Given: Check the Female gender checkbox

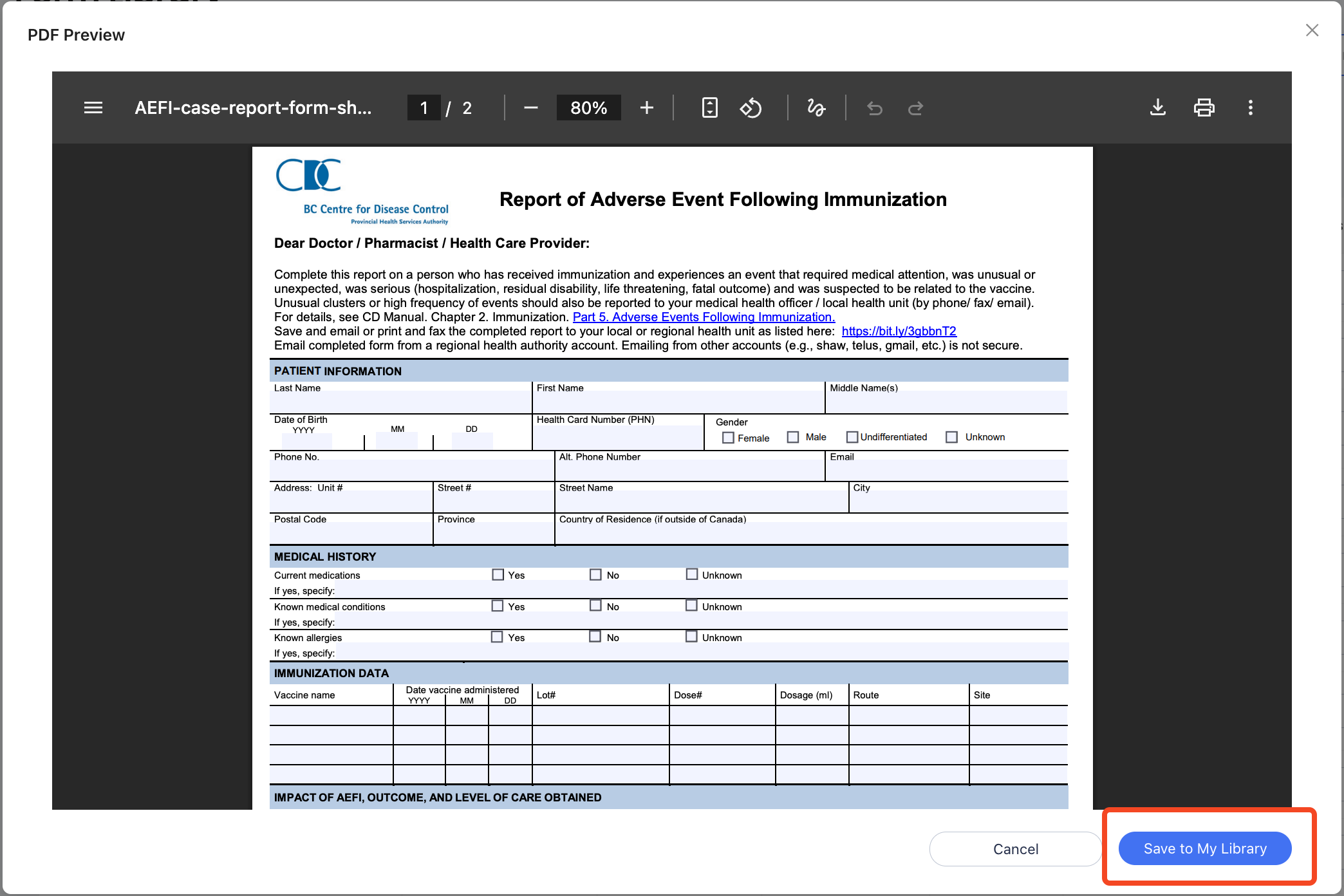Looking at the screenshot, I should [x=728, y=438].
